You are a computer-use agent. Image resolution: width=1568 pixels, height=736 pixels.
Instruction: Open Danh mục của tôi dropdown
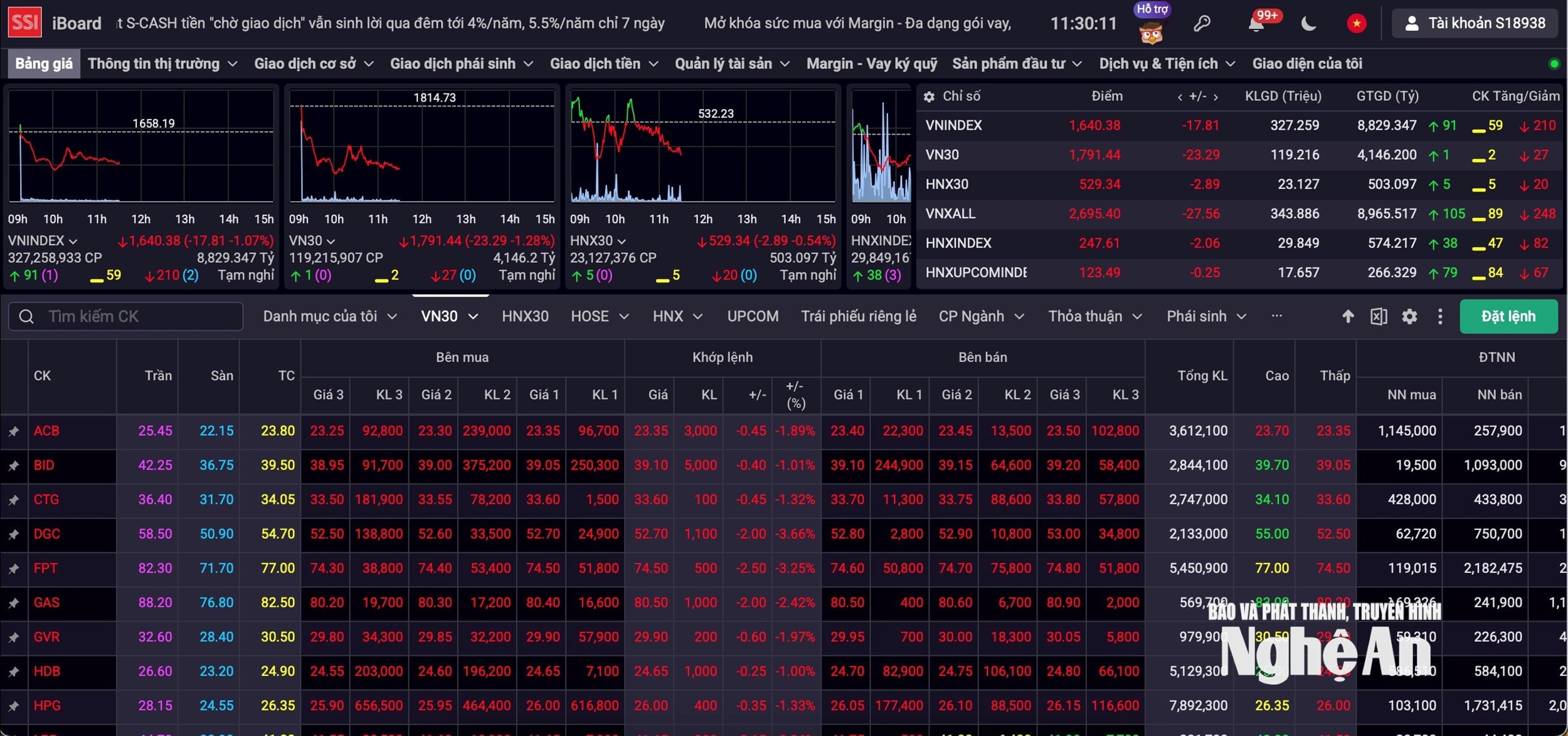330,317
